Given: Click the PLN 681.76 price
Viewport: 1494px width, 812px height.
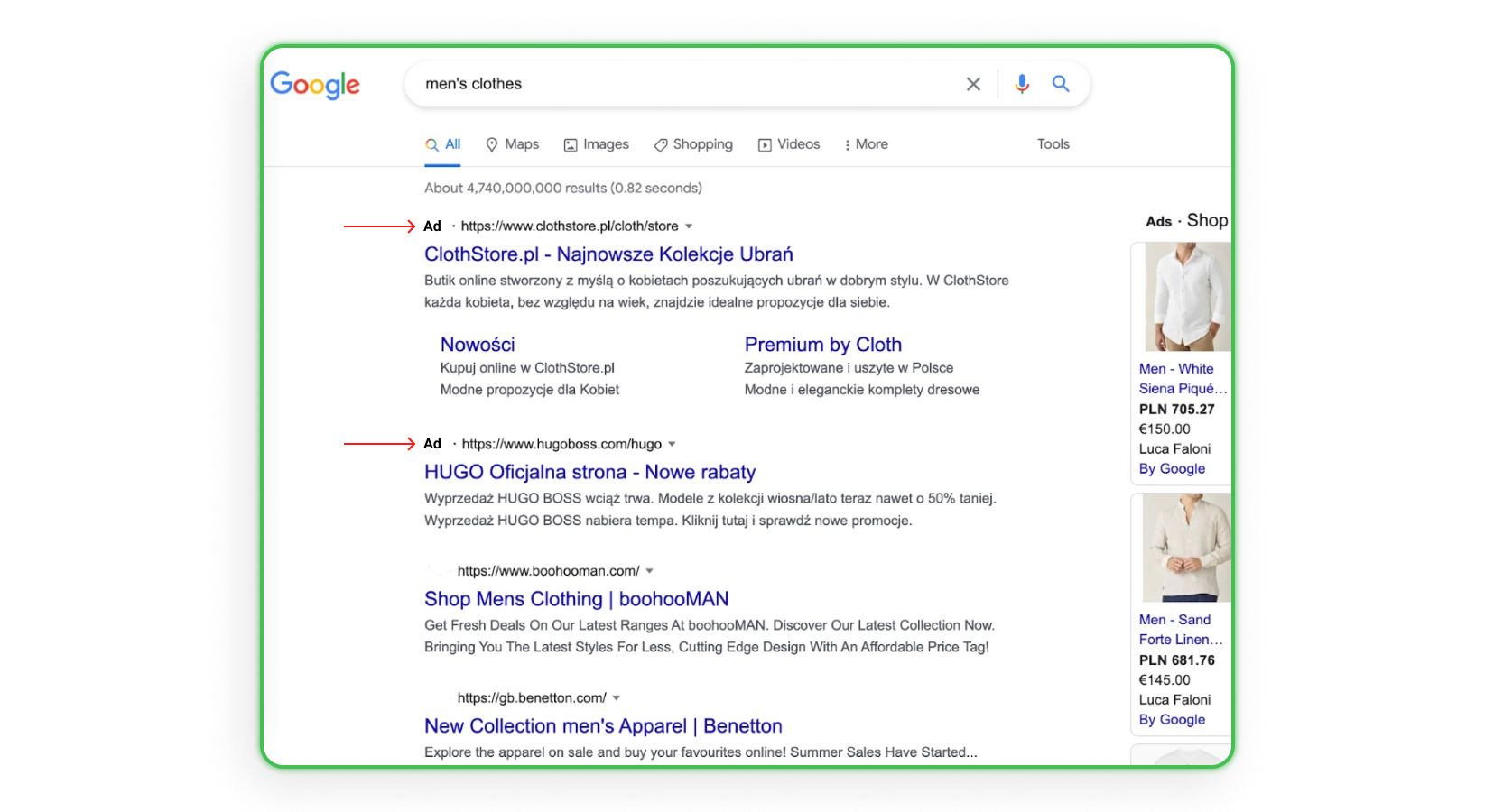Looking at the screenshot, I should point(1176,660).
